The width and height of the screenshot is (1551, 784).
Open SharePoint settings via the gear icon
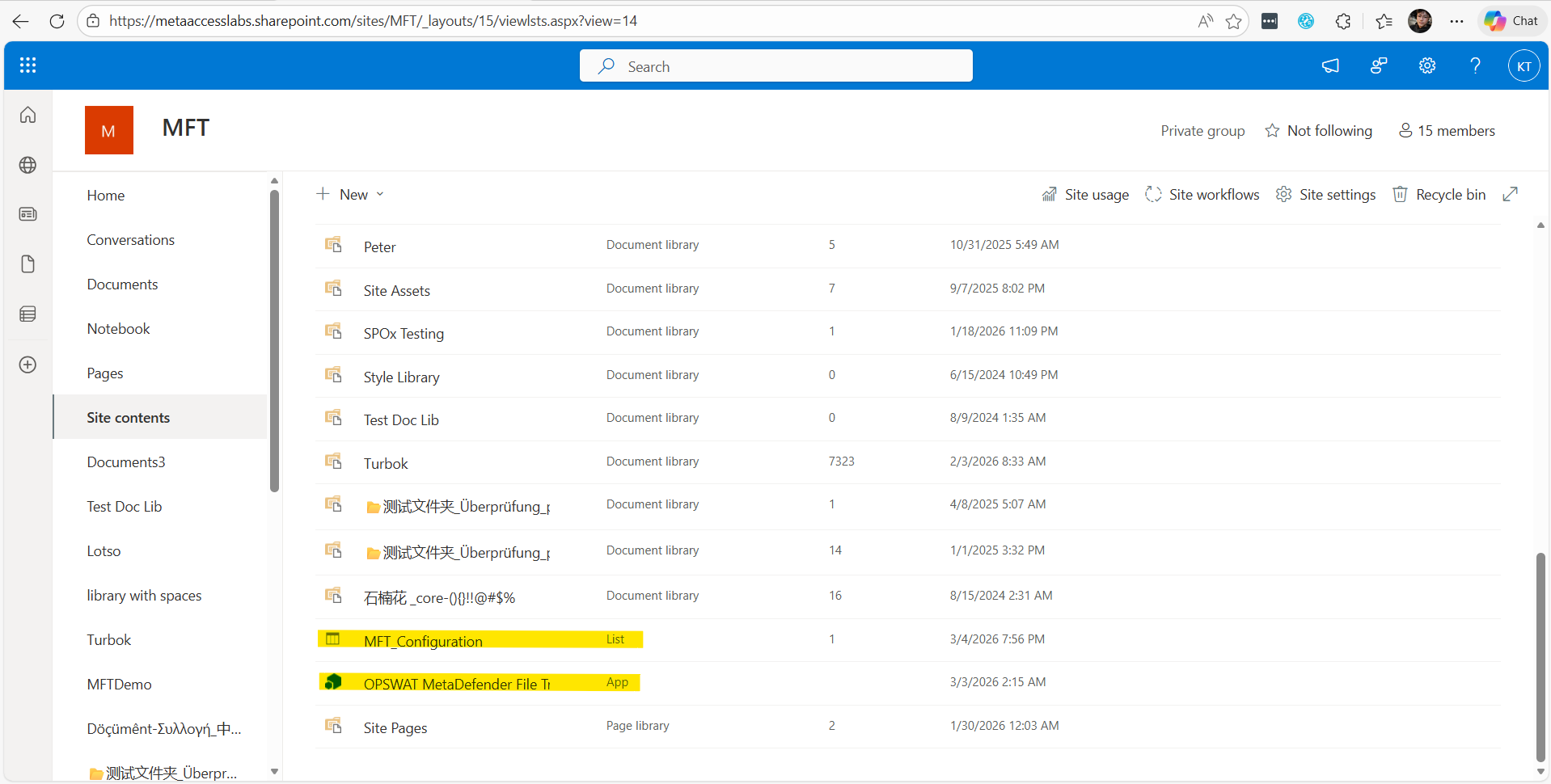pyautogui.click(x=1426, y=65)
